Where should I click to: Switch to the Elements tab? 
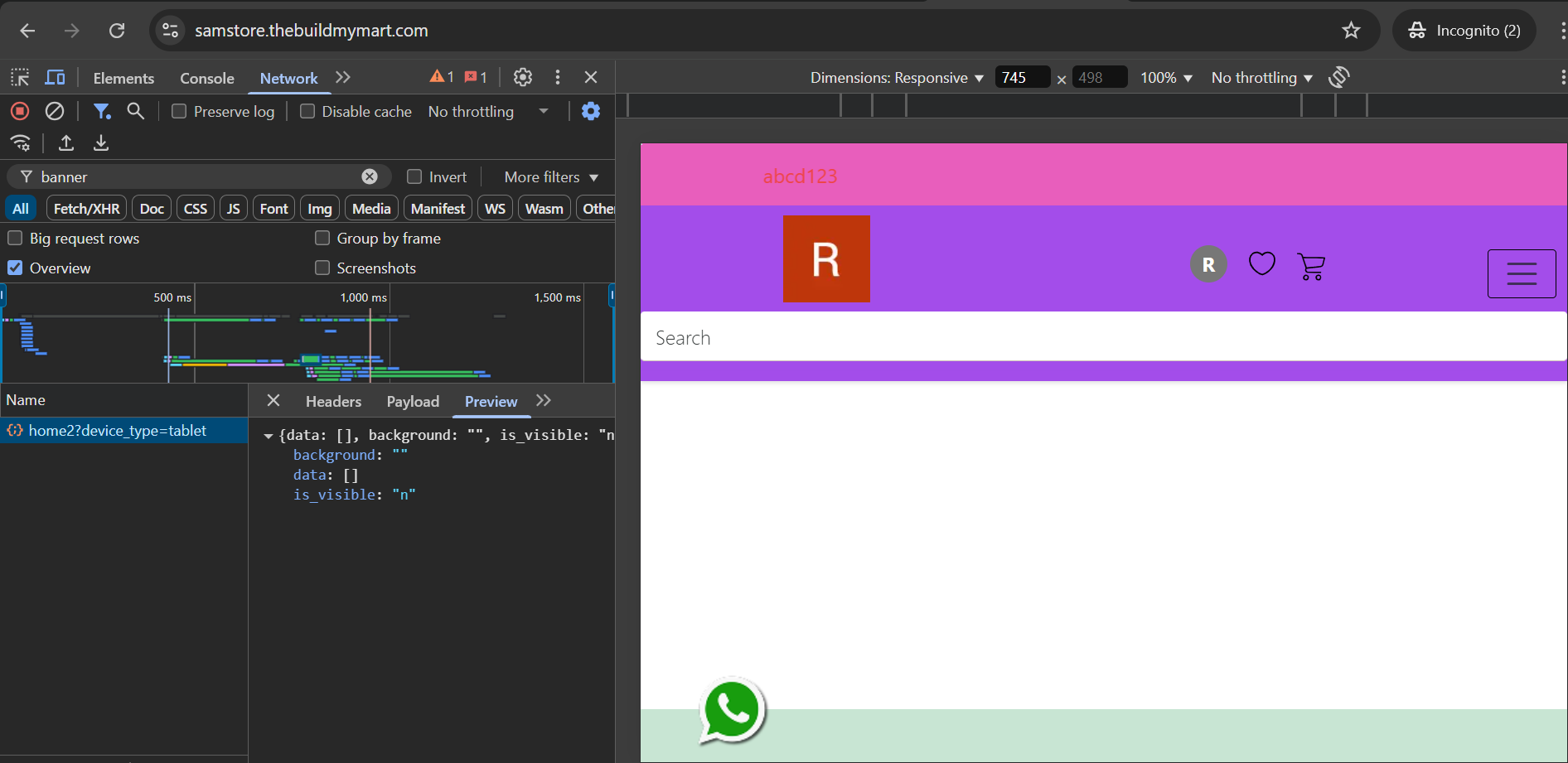[123, 78]
